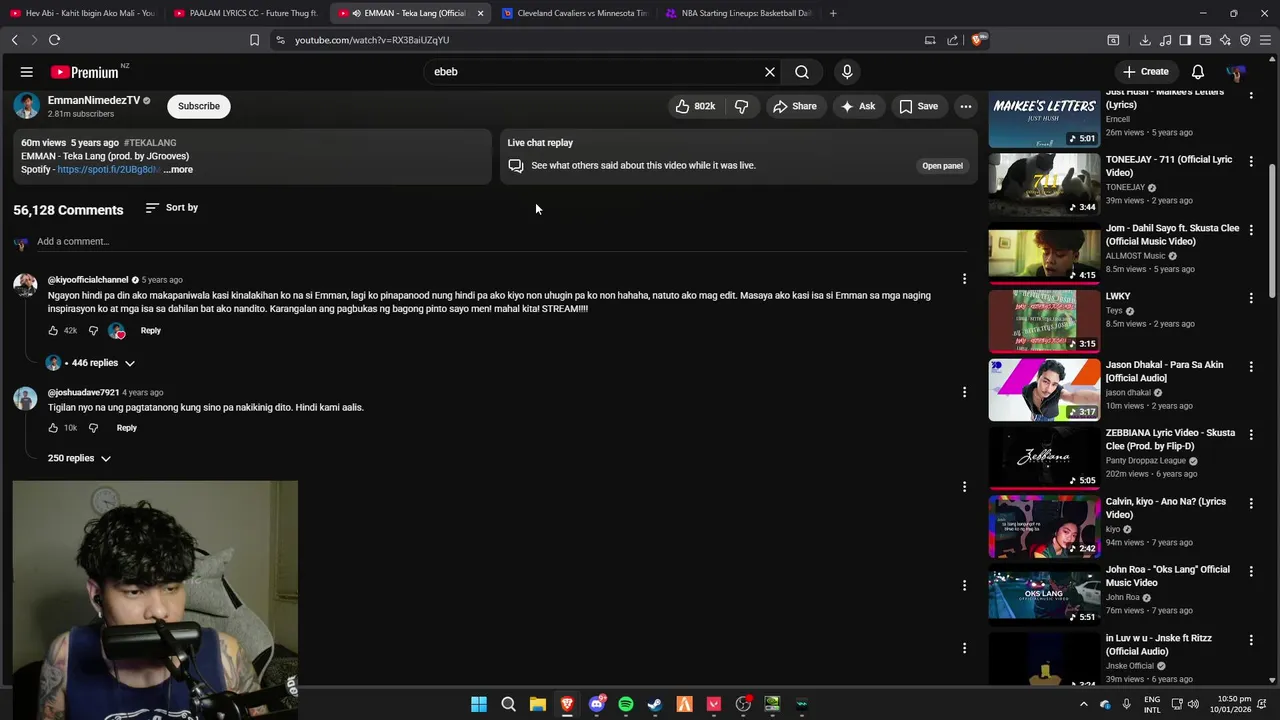Switch to Cleveland Cavaliers vs Minnesota tab
The image size is (1280, 720).
pos(575,13)
